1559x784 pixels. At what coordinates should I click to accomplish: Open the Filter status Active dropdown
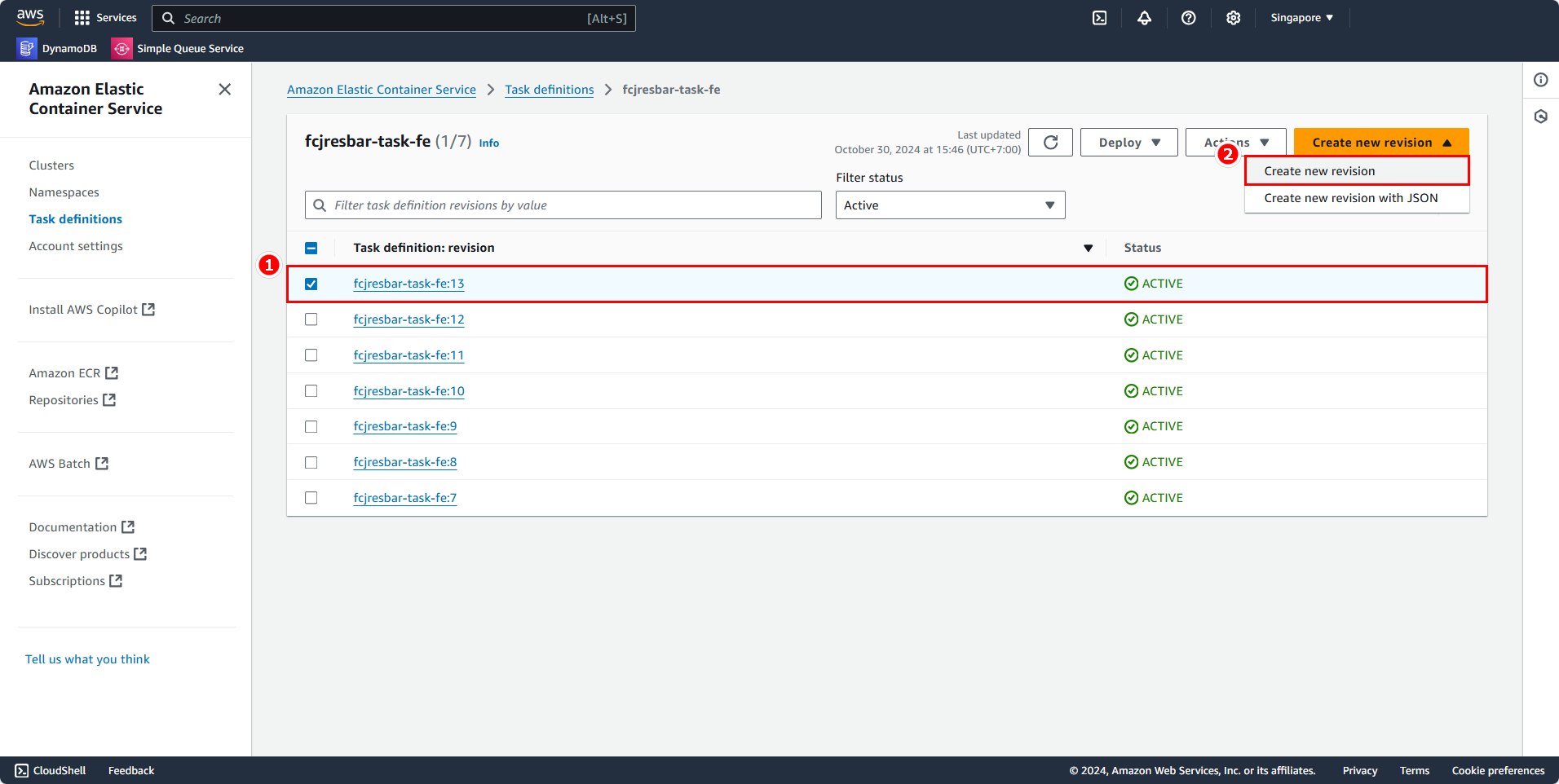[x=950, y=205]
